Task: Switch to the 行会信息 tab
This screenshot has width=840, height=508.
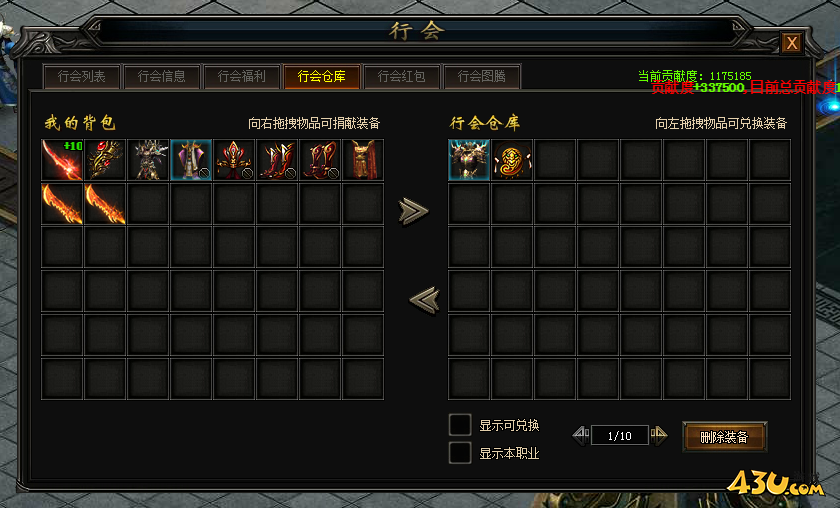Action: pyautogui.click(x=161, y=77)
